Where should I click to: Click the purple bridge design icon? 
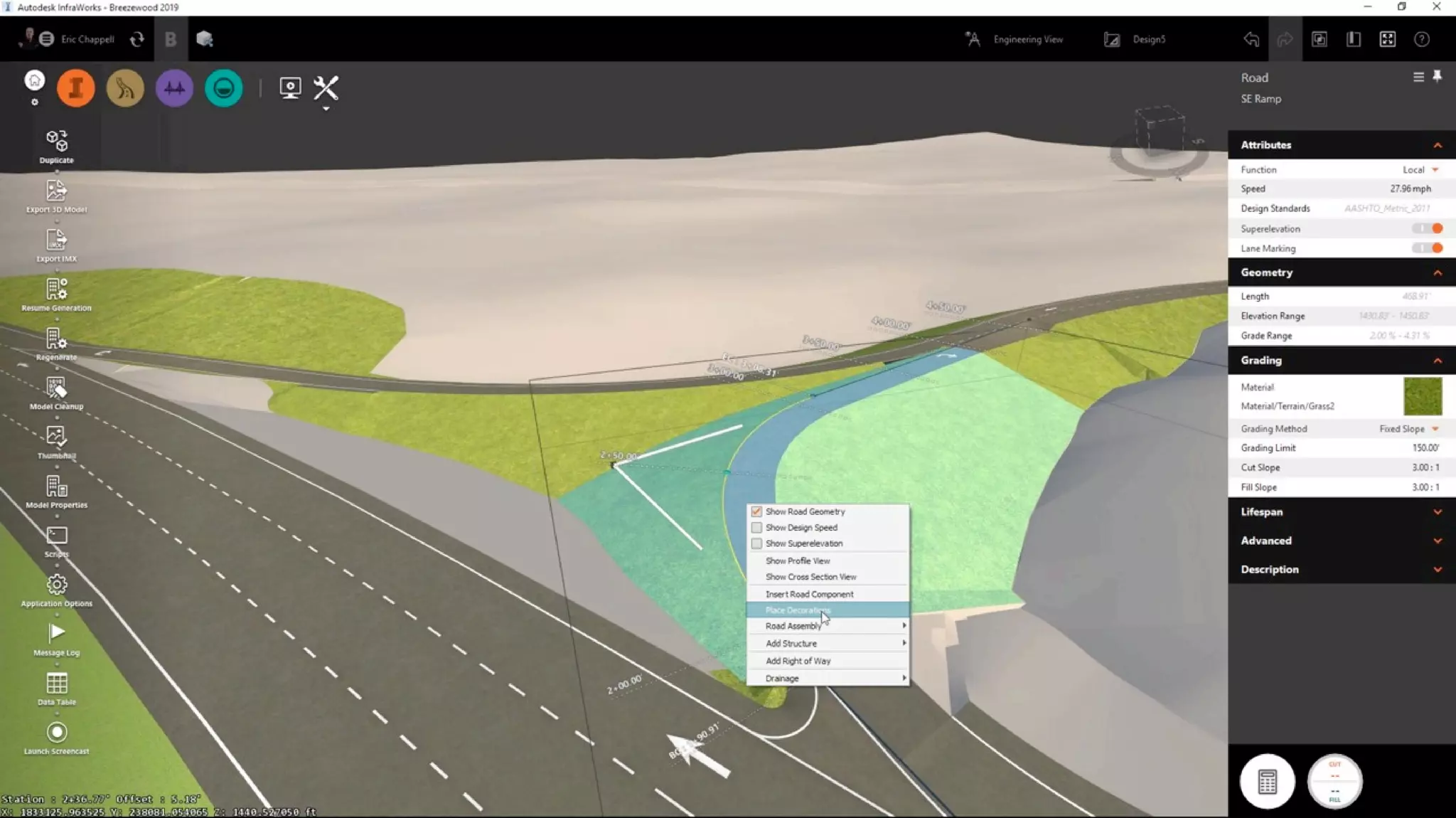point(174,88)
